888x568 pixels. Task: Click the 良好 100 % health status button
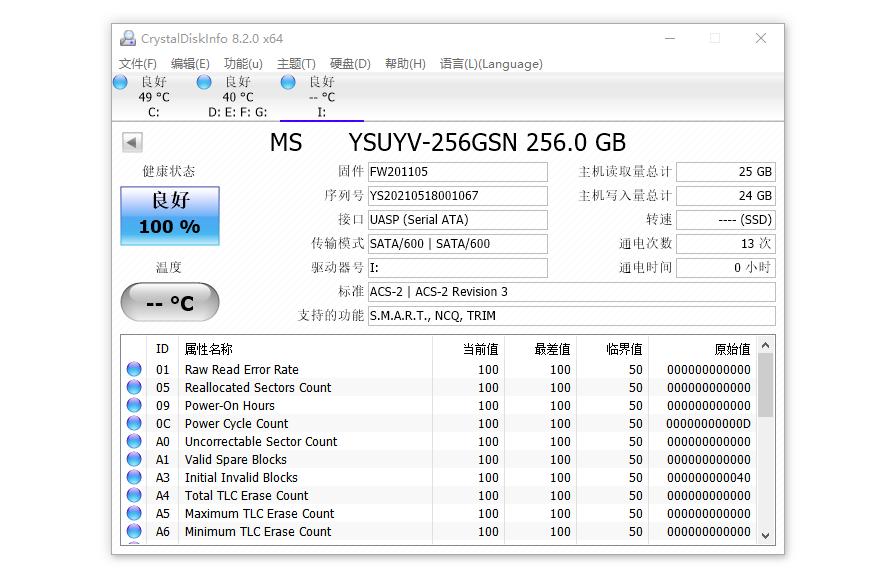pyautogui.click(x=170, y=215)
